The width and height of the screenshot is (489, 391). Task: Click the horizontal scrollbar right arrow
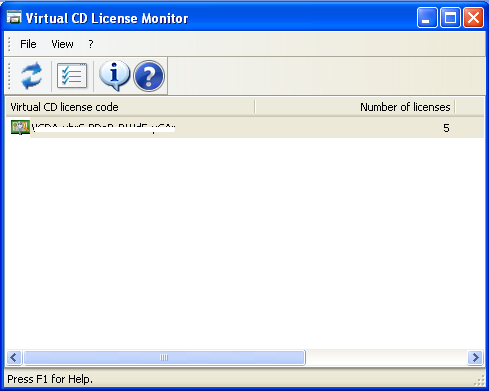475,358
